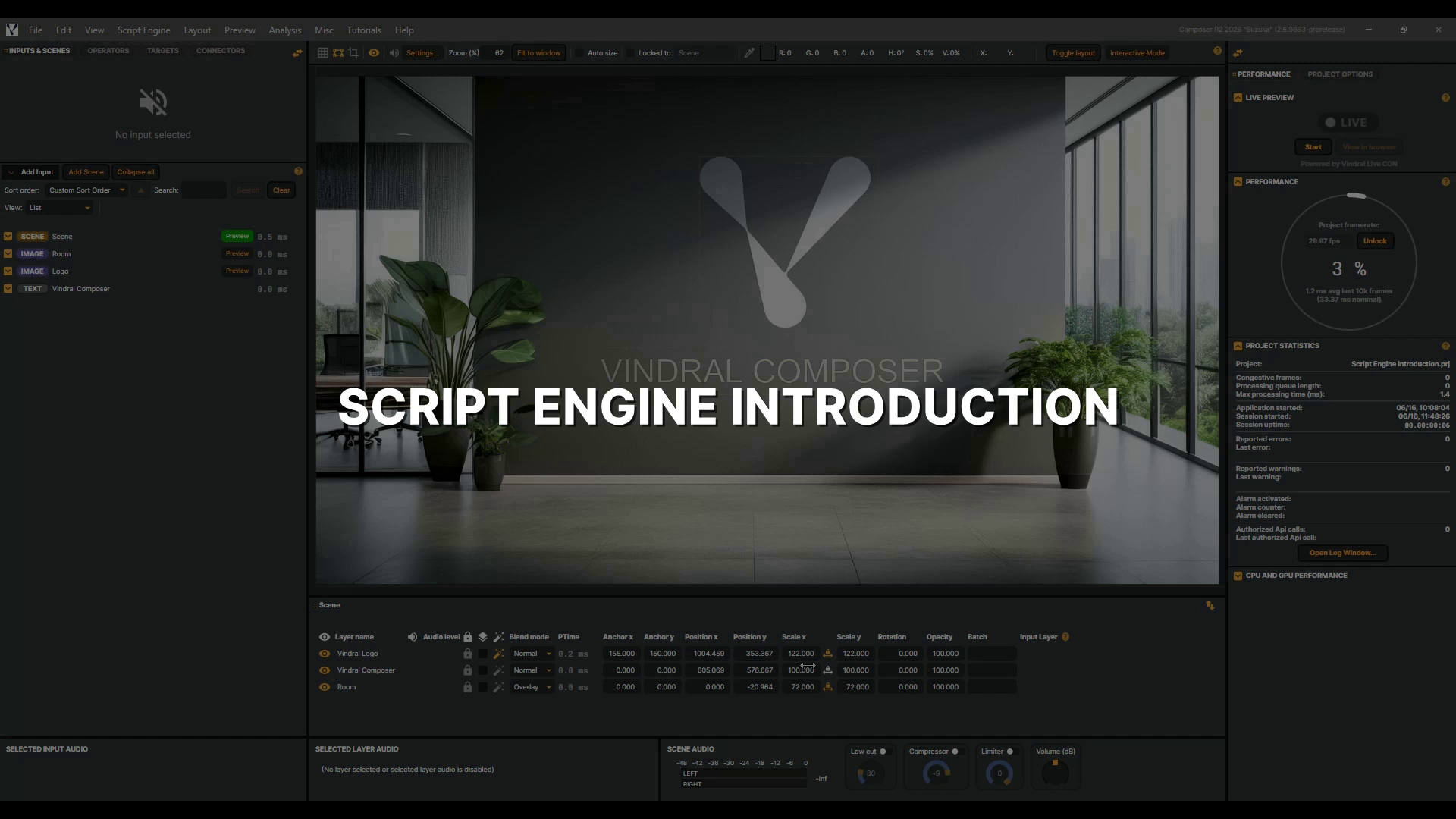Toggle the Locked to checkbox
Screen dimensions: 1456x819
point(630,53)
